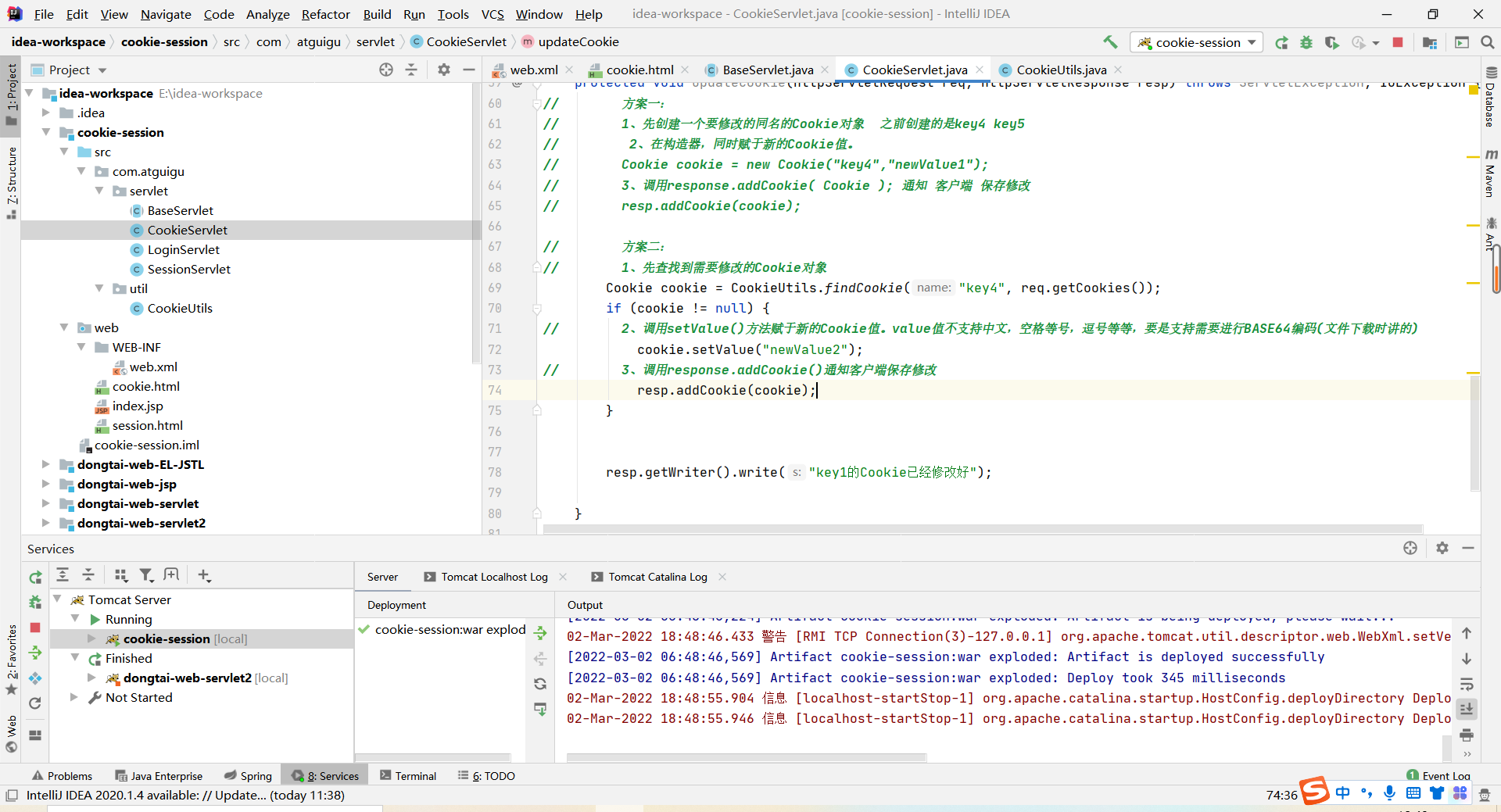Click the locate target icon in Project panel
The image size is (1501, 812).
tap(386, 70)
